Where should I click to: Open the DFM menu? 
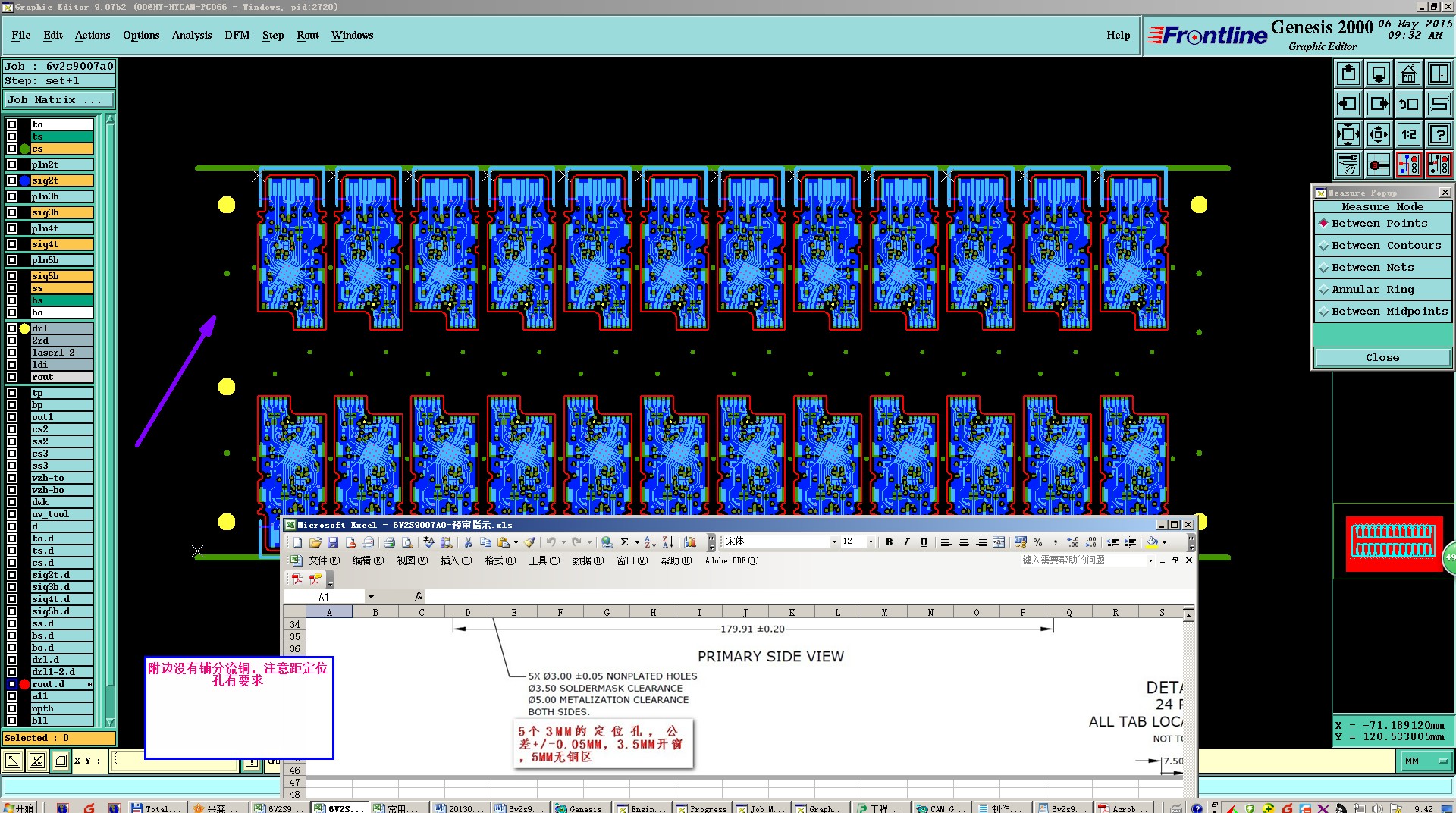(x=237, y=36)
